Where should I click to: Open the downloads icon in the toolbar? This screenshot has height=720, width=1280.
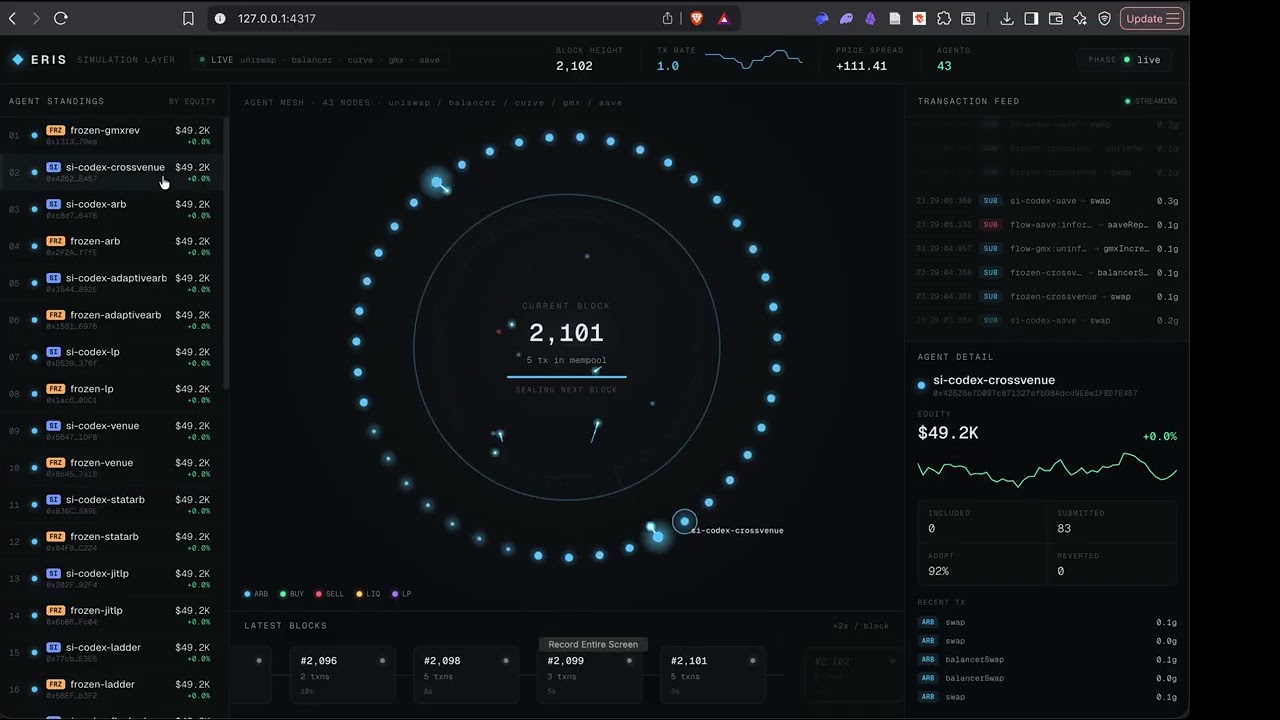(1007, 18)
